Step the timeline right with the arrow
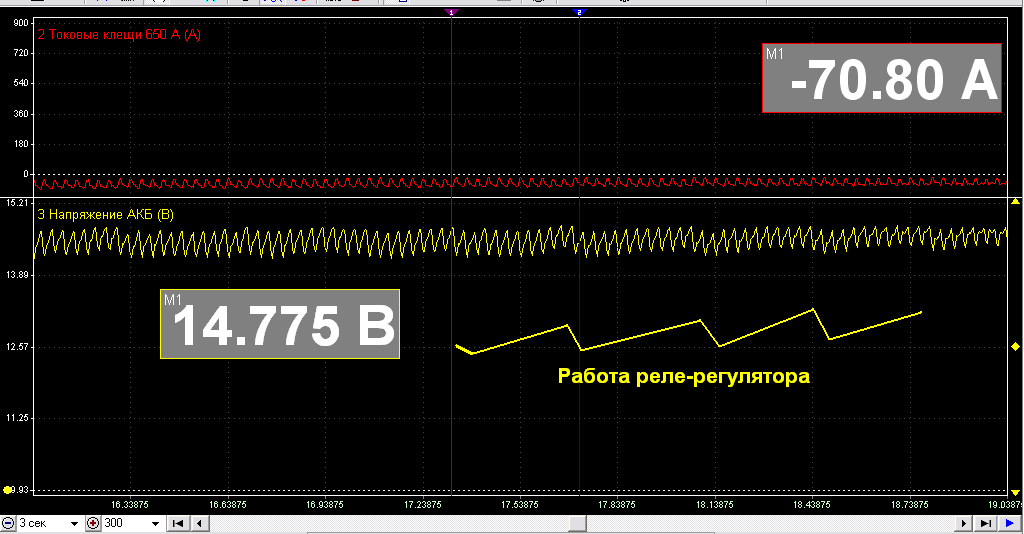The width and height of the screenshot is (1024, 534). (963, 524)
